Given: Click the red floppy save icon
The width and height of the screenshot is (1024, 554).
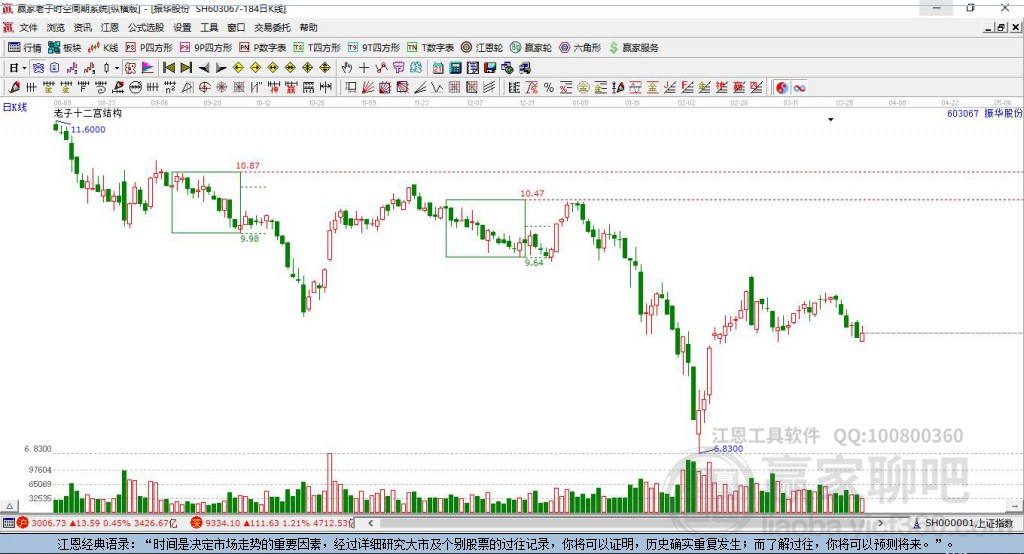Looking at the screenshot, I should pos(490,67).
